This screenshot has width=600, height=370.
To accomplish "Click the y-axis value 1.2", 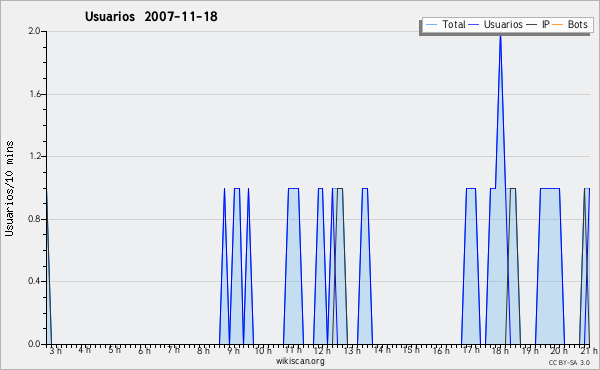I will (x=35, y=156).
